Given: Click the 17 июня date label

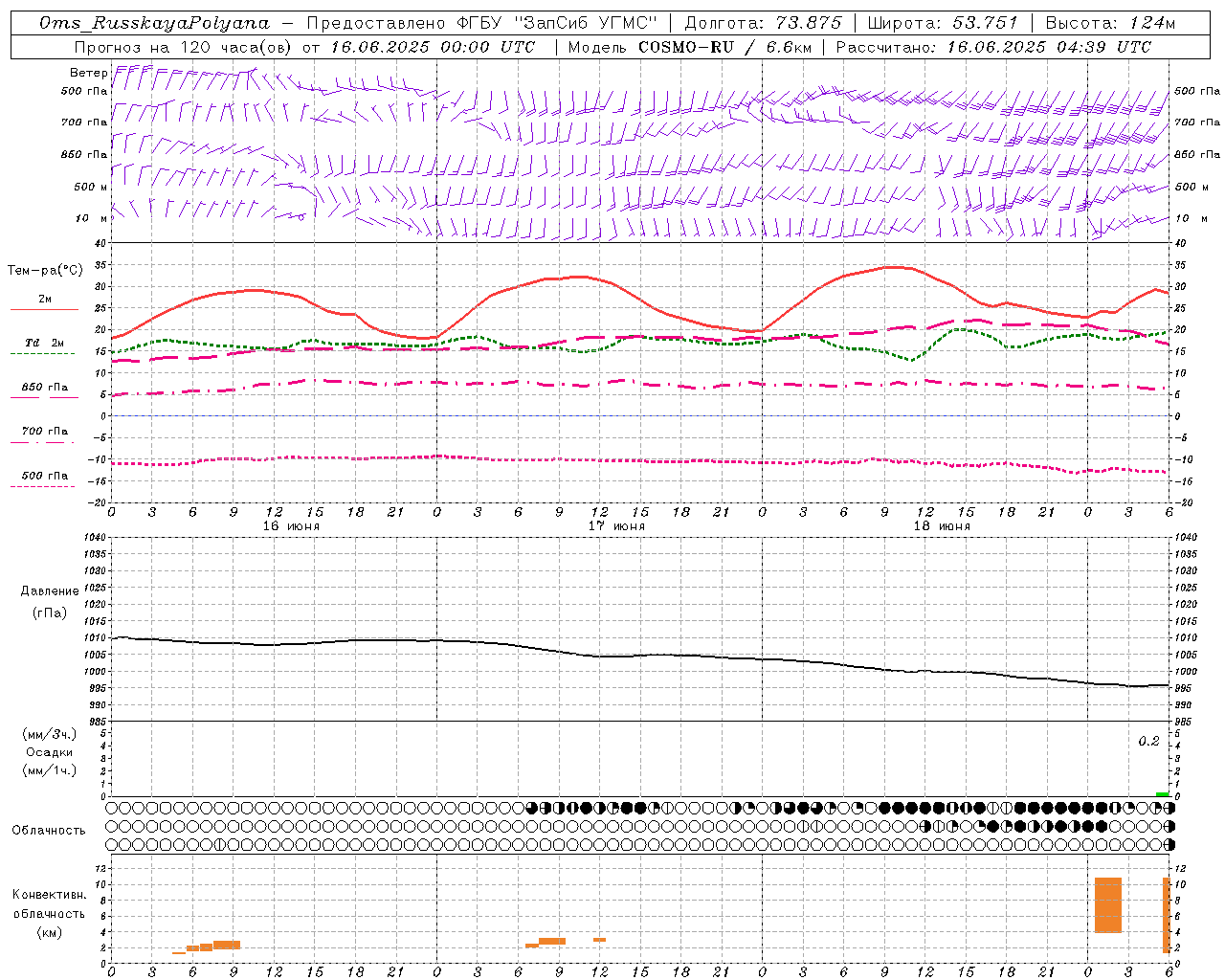Looking at the screenshot, I should click(616, 526).
